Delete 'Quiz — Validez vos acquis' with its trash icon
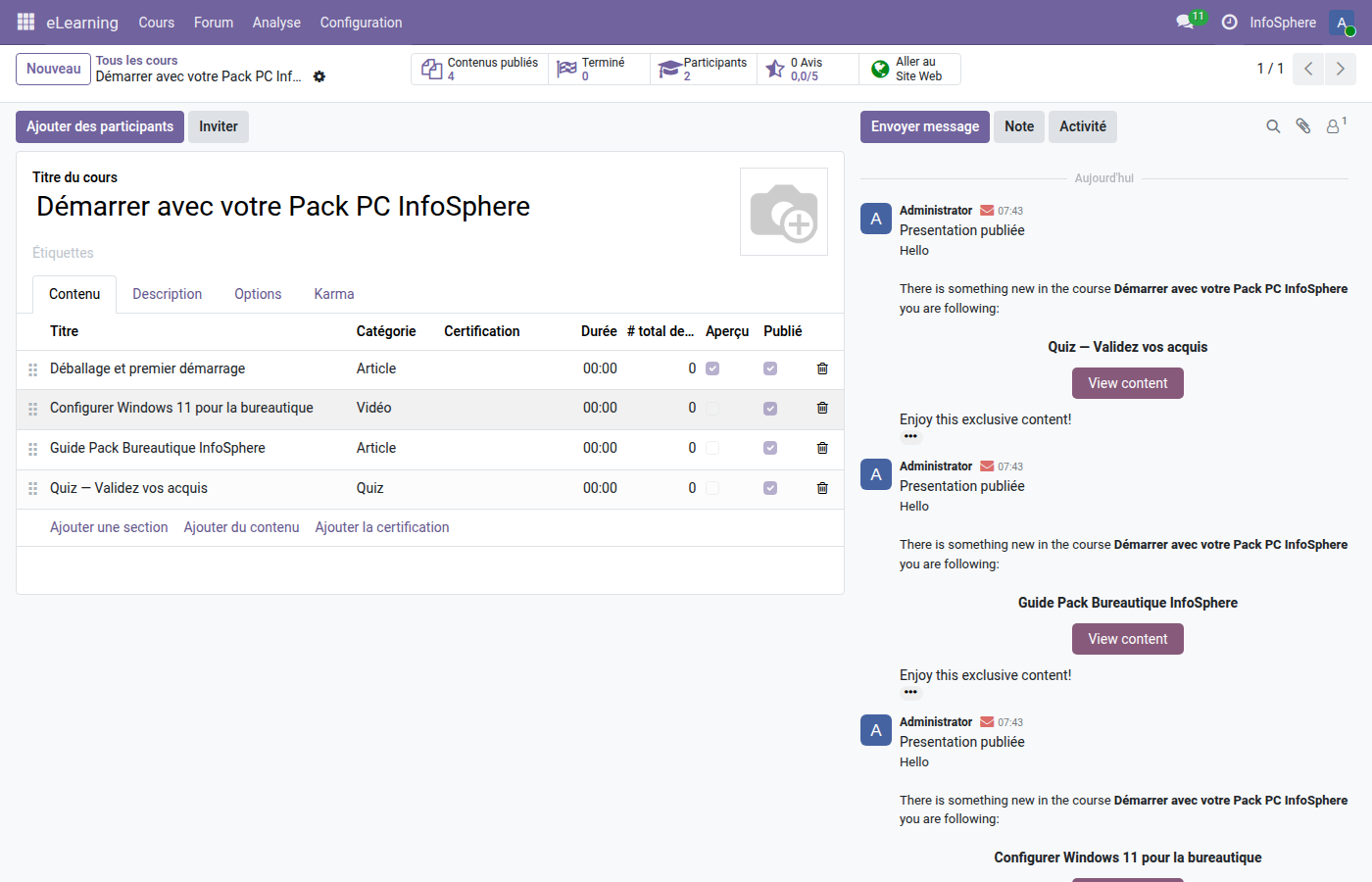This screenshot has width=1372, height=882. coord(821,487)
